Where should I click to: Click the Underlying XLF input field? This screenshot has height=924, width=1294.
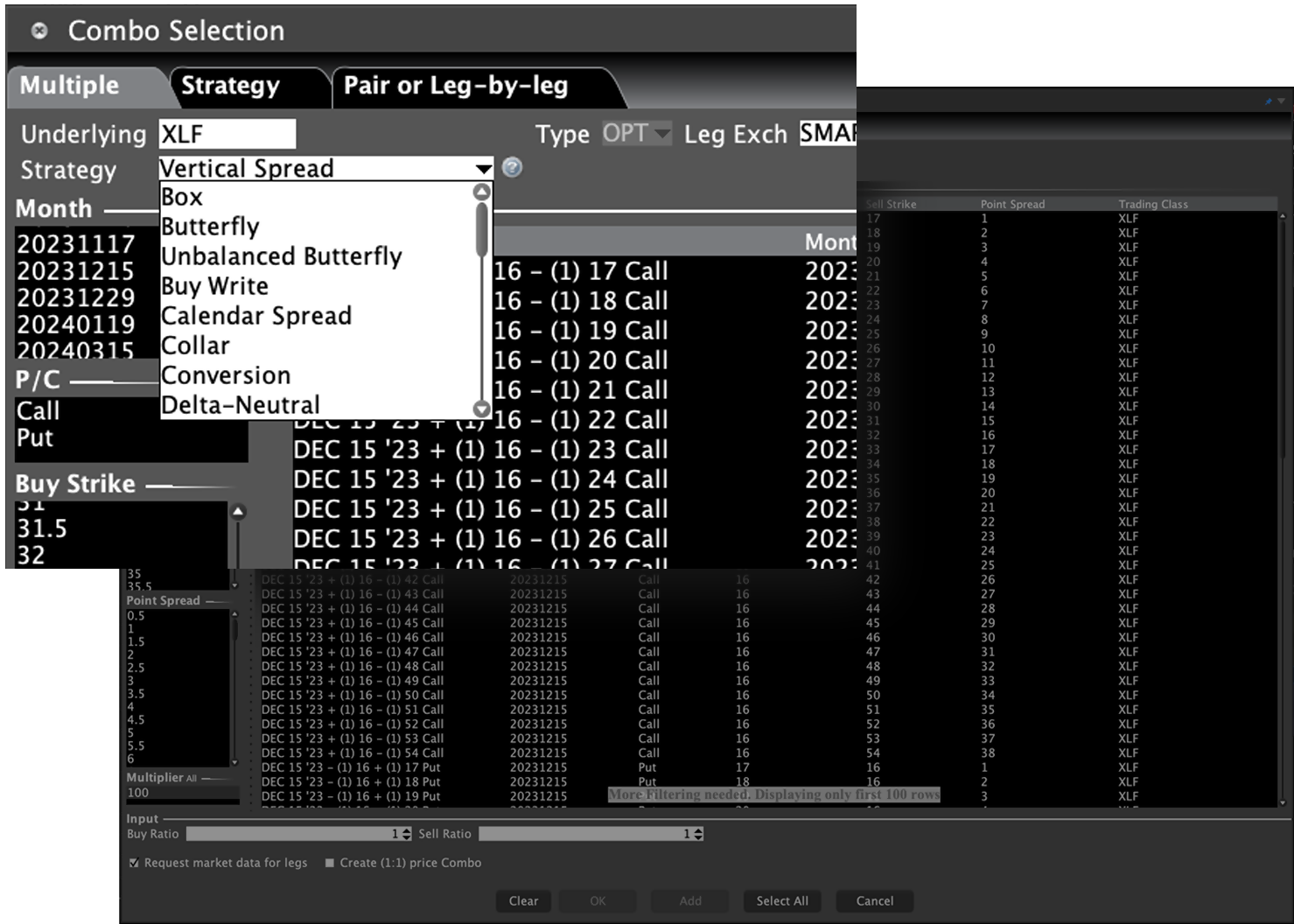click(227, 135)
